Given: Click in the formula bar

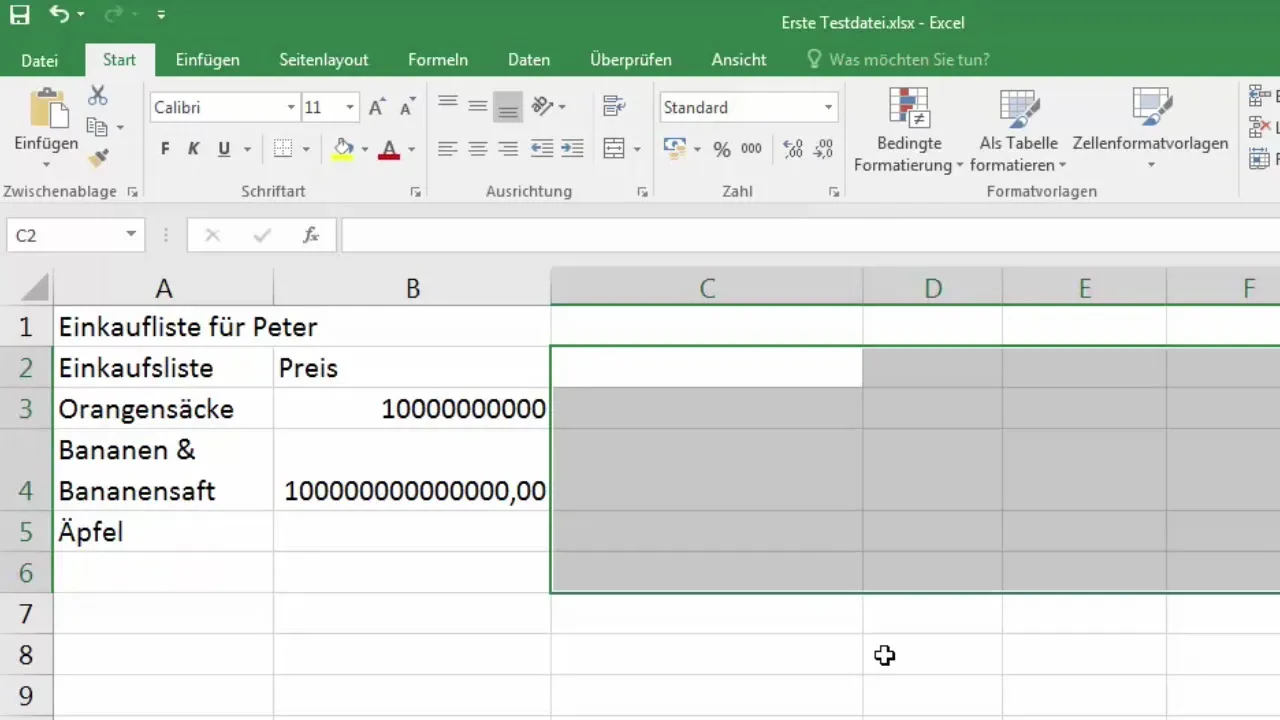Looking at the screenshot, I should [810, 236].
